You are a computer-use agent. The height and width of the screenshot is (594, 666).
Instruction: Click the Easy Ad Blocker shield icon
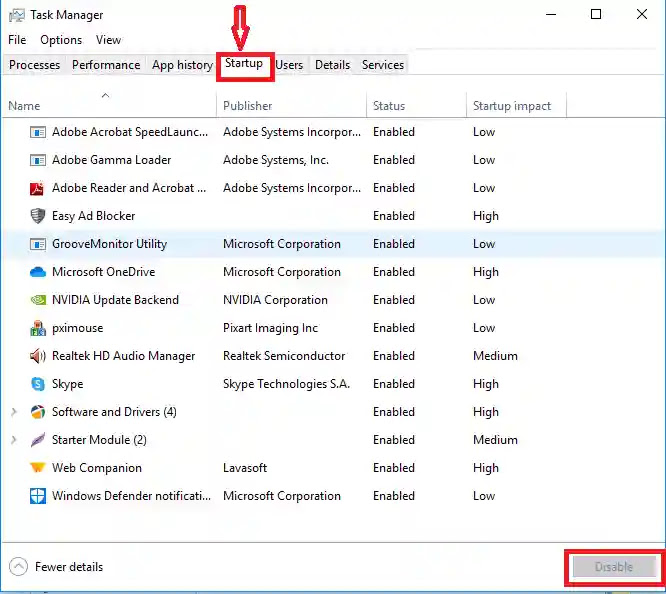pyautogui.click(x=38, y=216)
